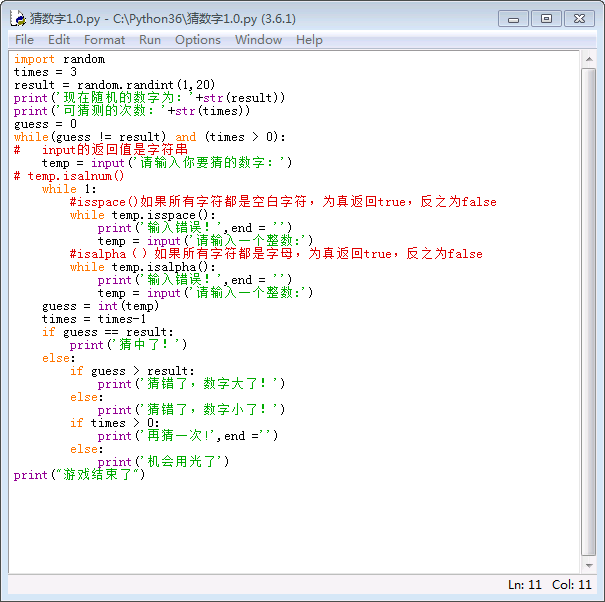Open the File menu
The height and width of the screenshot is (602, 605).
24,40
